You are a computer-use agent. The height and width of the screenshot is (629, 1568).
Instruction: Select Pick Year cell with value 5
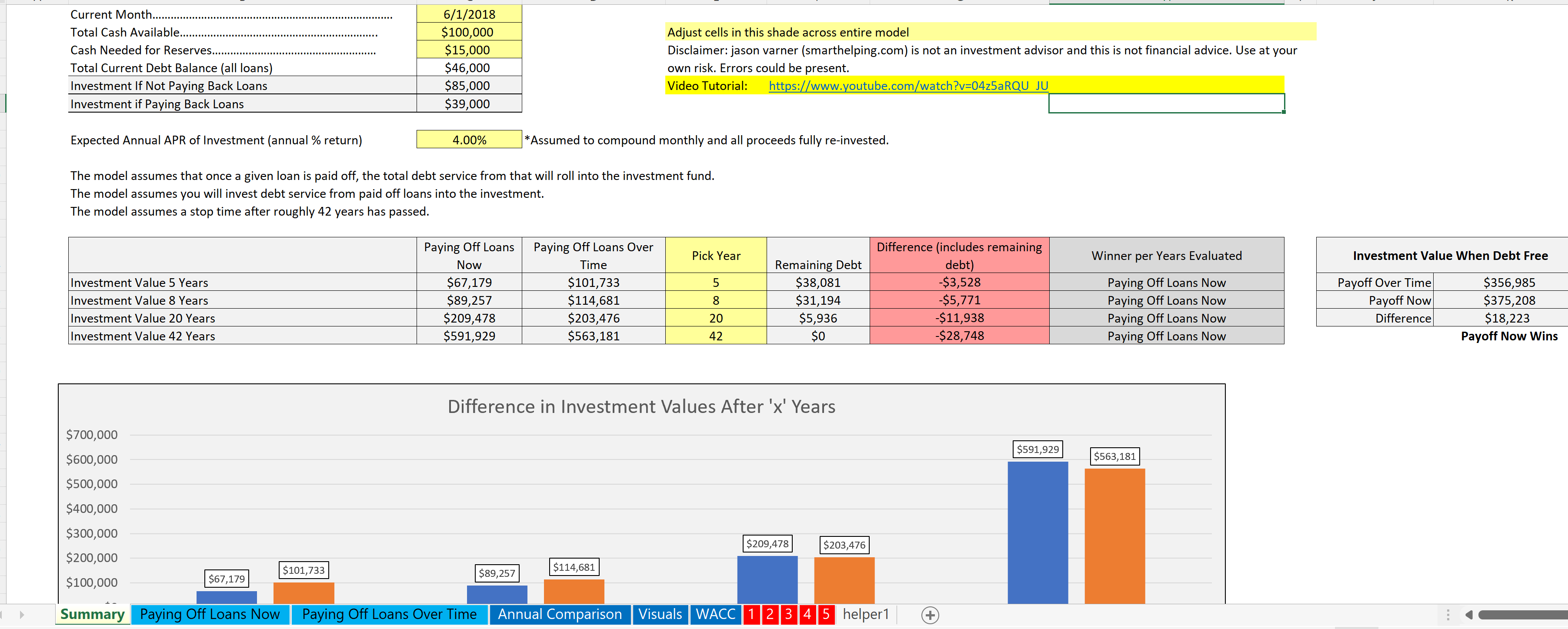(716, 282)
